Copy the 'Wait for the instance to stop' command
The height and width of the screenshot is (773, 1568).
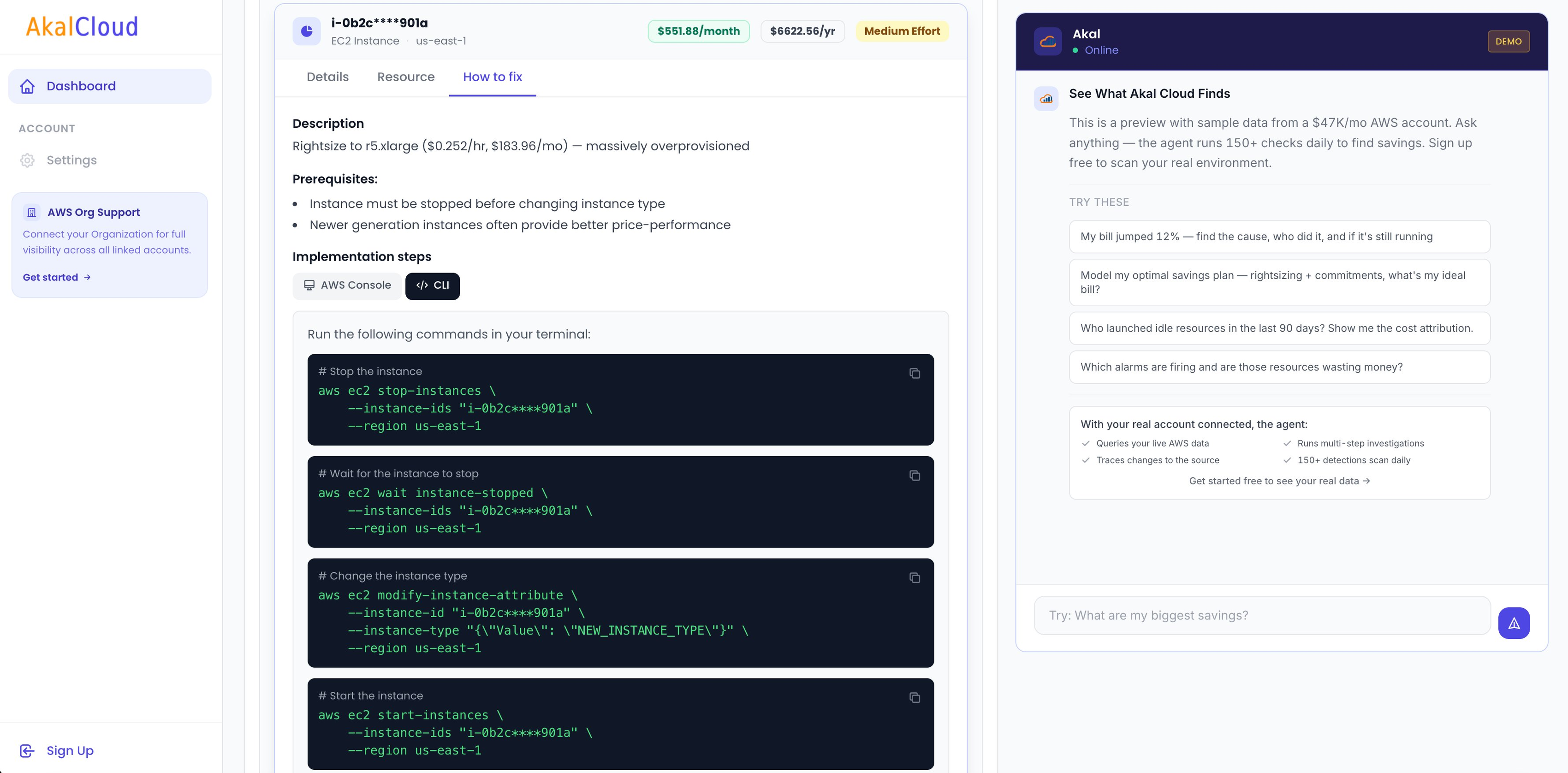tap(914, 476)
